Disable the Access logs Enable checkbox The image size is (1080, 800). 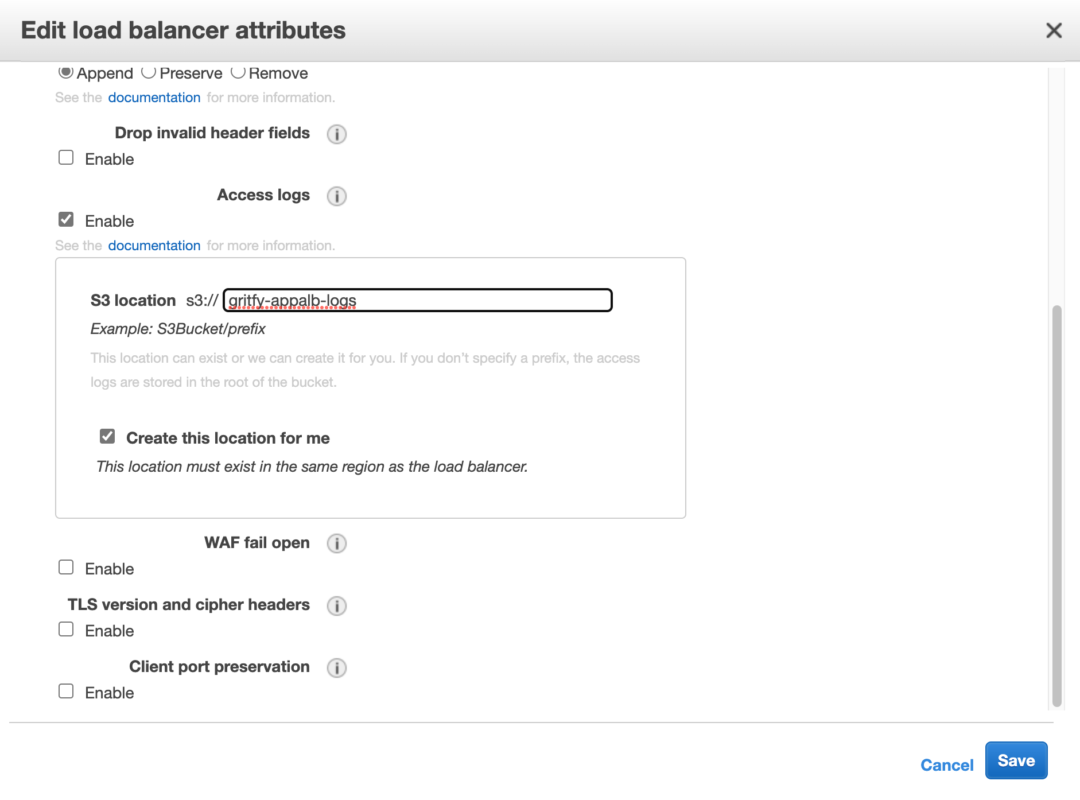(65, 219)
